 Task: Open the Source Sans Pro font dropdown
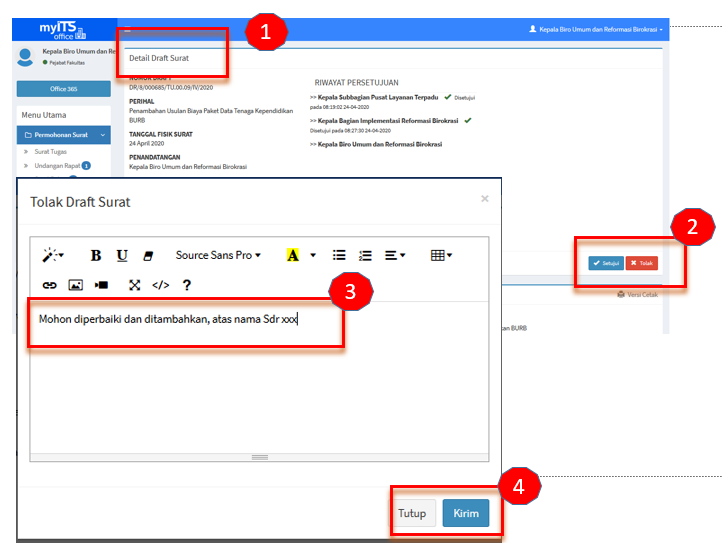pos(218,255)
